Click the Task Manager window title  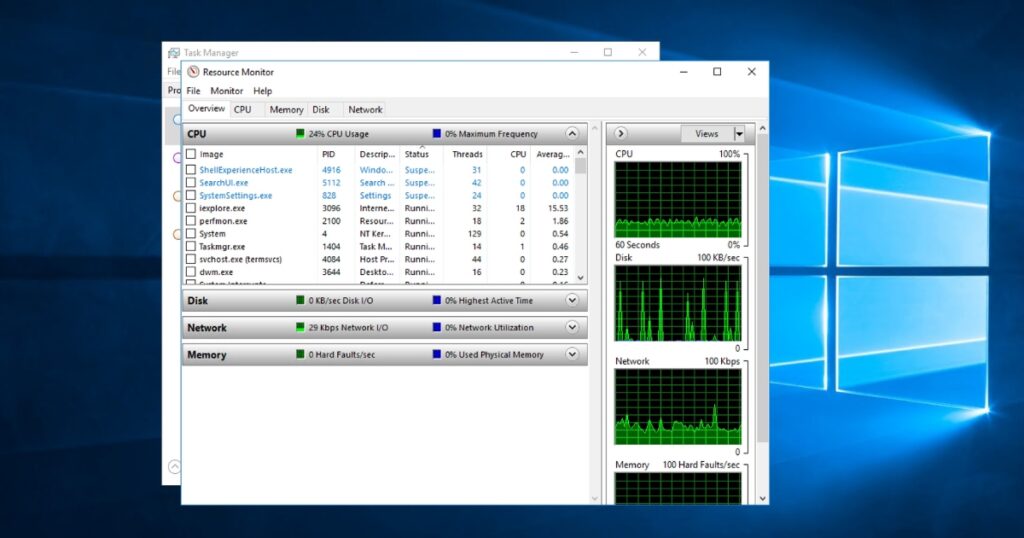coord(211,53)
